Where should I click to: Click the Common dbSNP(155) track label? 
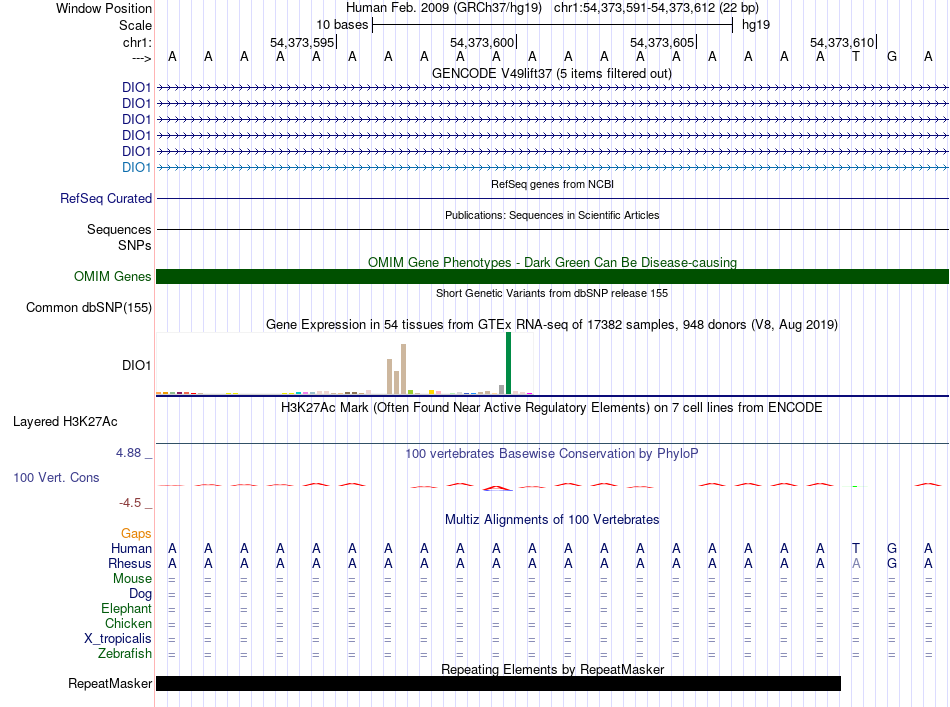(89, 308)
